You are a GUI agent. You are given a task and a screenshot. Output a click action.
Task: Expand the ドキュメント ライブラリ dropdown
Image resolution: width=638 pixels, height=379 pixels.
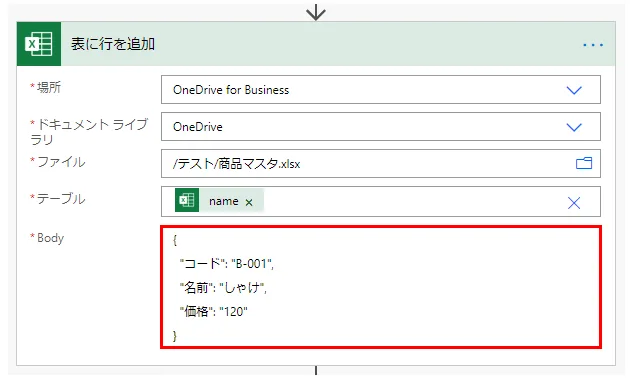(x=574, y=127)
